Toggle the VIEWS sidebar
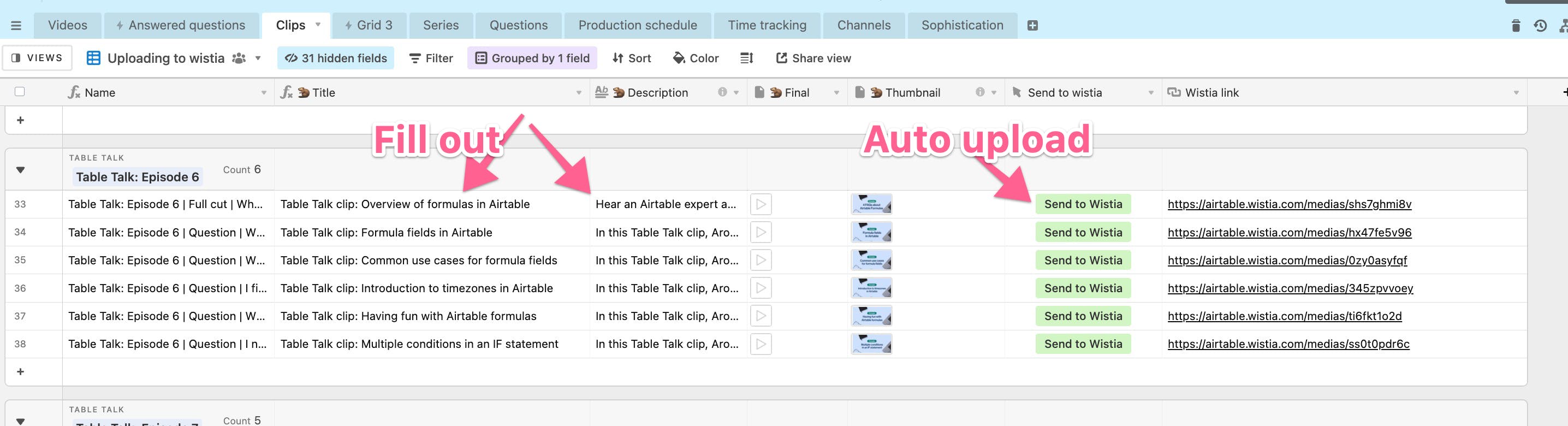Image resolution: width=1568 pixels, height=426 pixels. click(37, 58)
